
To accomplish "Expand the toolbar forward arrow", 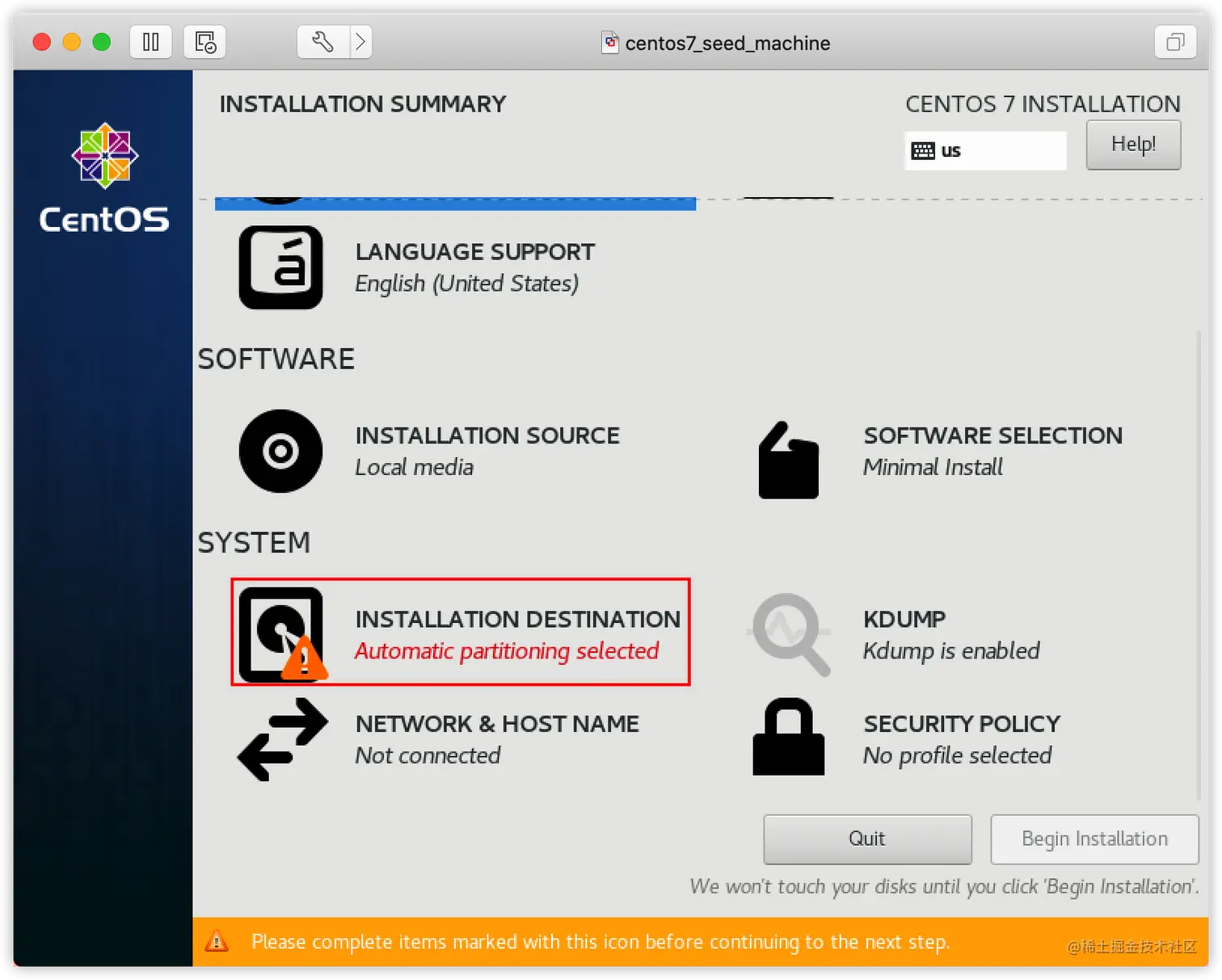I will click(x=361, y=42).
